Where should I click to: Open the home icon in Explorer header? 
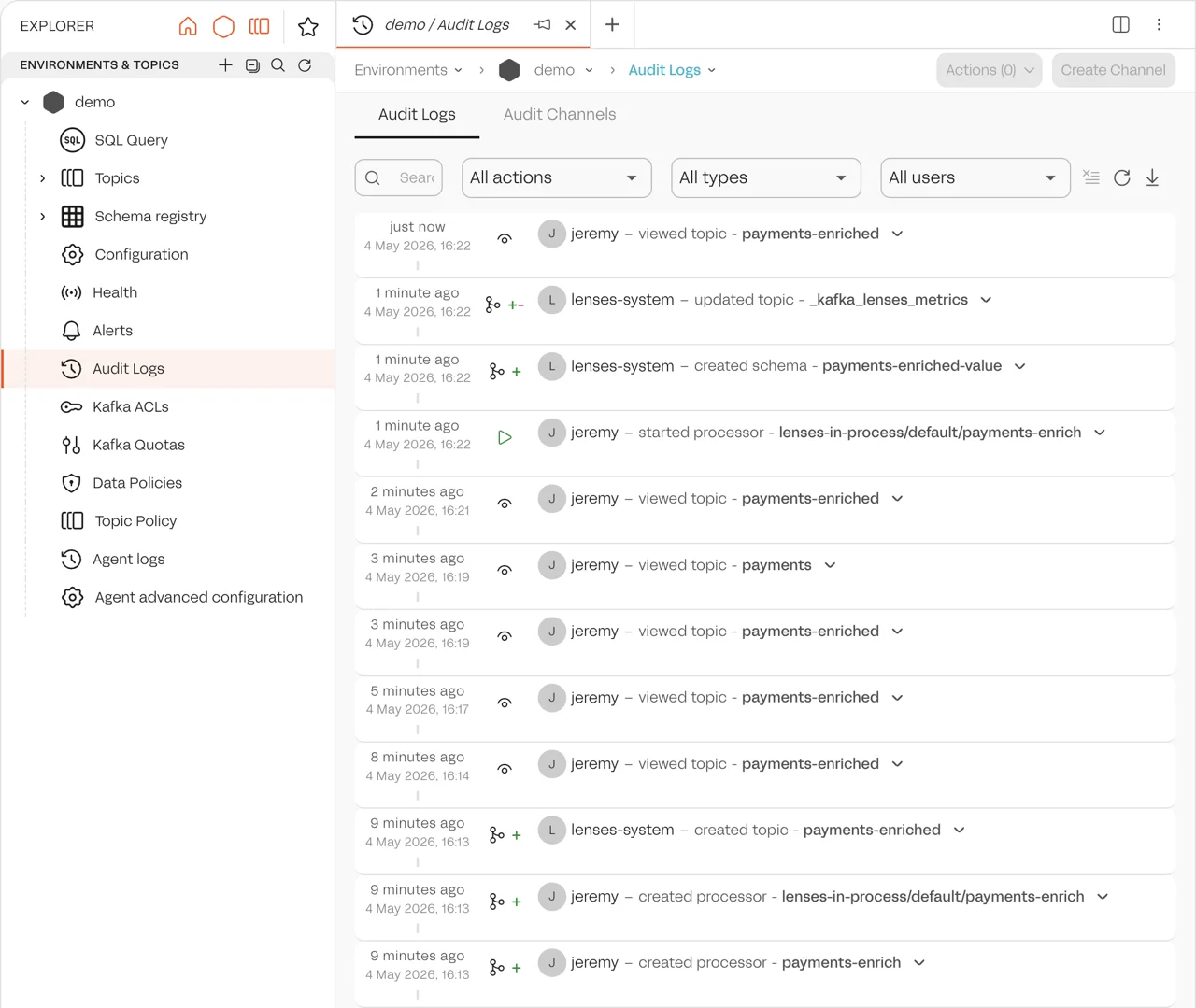click(188, 26)
